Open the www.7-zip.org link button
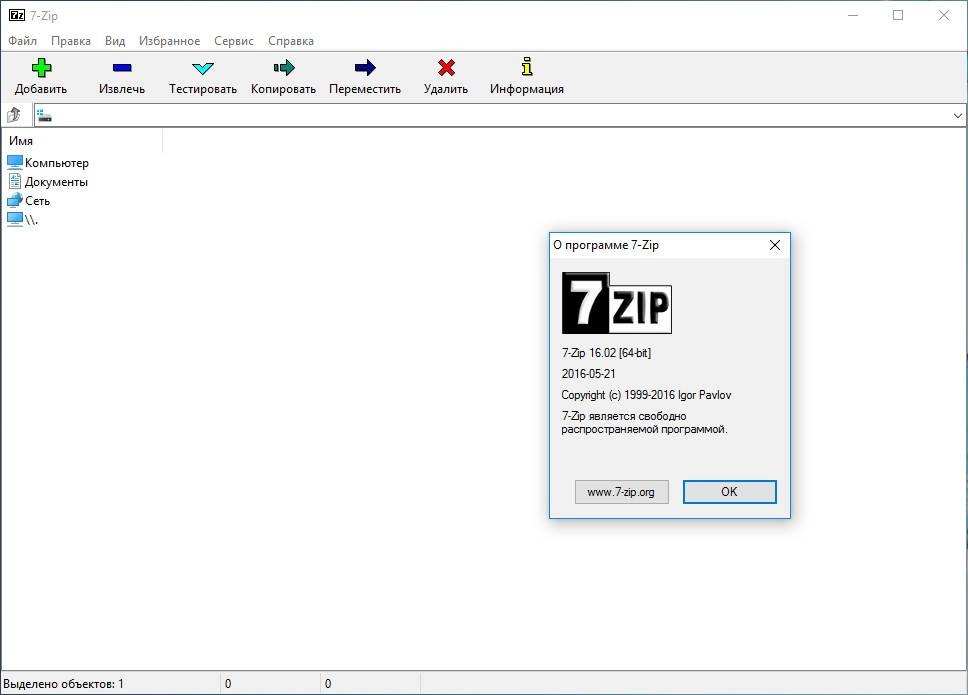 (621, 492)
